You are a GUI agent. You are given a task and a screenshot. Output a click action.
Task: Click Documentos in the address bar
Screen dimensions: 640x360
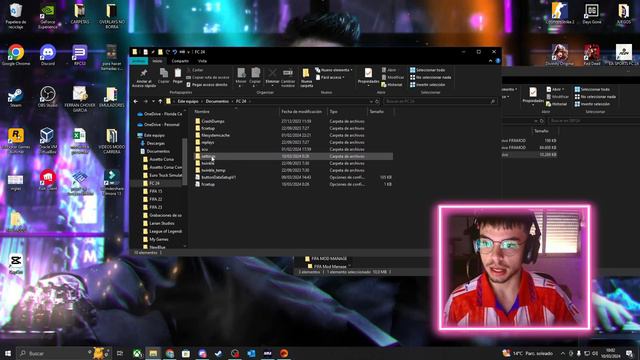217,101
